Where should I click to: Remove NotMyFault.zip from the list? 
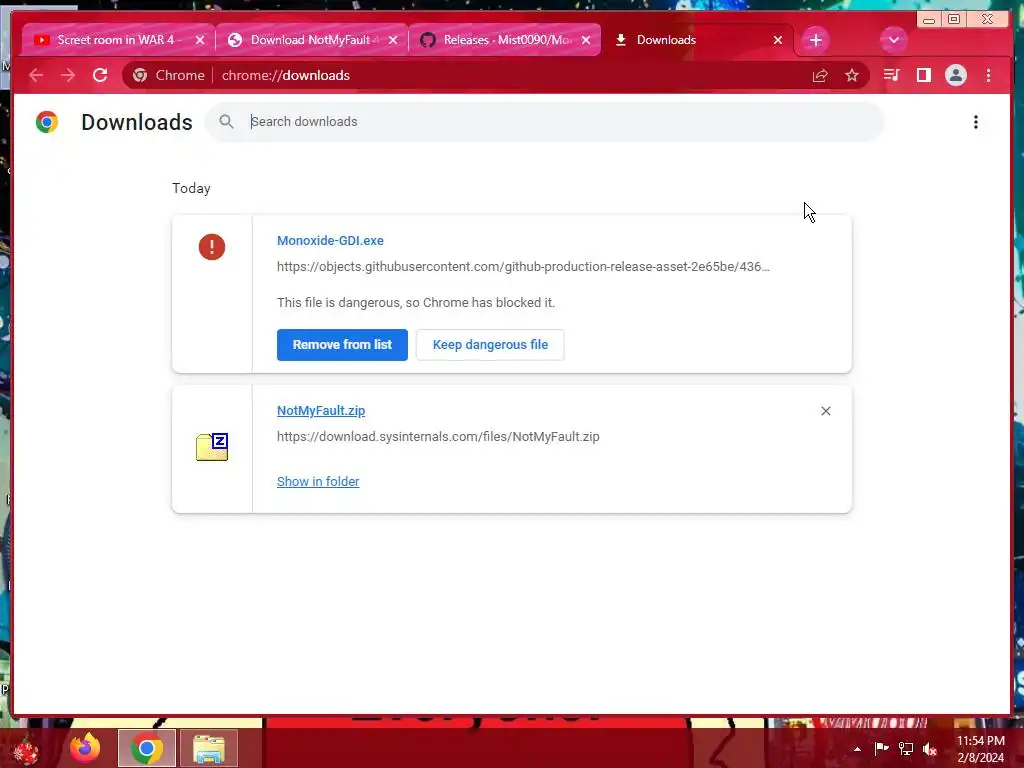(825, 411)
